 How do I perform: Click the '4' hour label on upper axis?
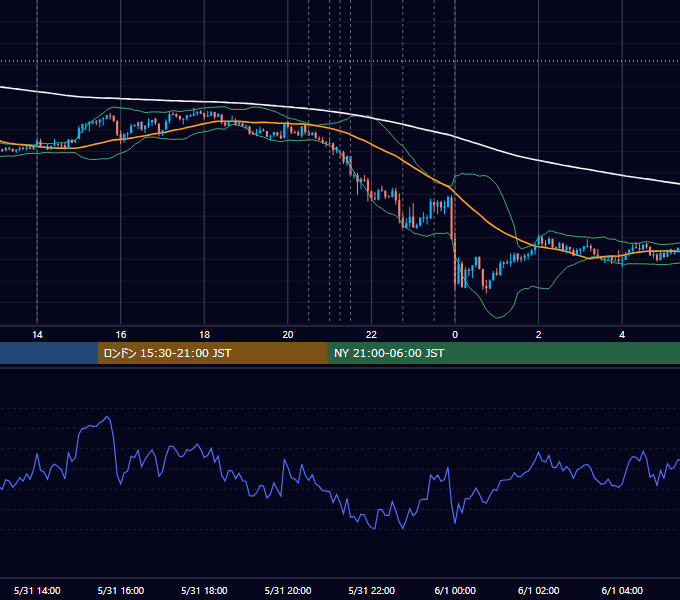[622, 335]
